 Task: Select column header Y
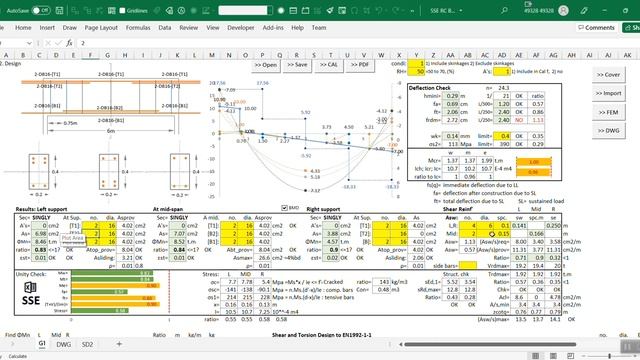point(416,55)
